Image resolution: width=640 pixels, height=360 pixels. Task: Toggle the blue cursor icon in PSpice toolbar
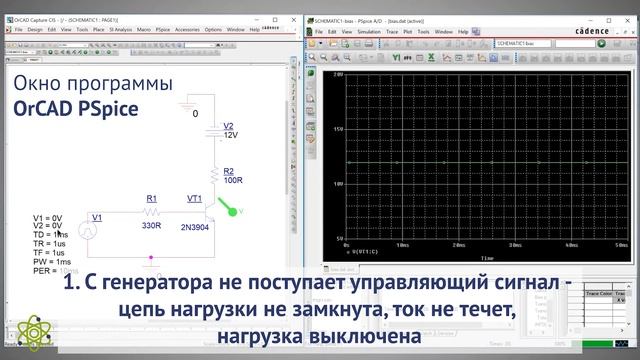pos(493,58)
